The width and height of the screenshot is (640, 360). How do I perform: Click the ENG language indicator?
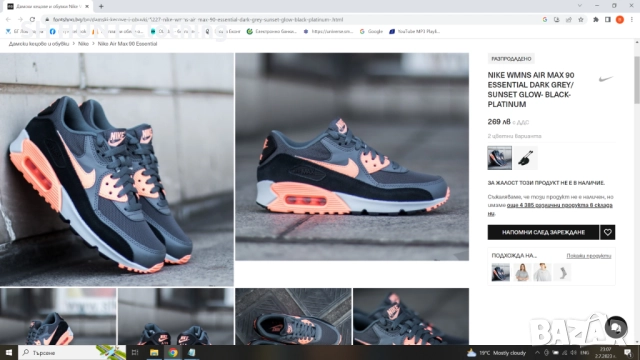coord(584,353)
